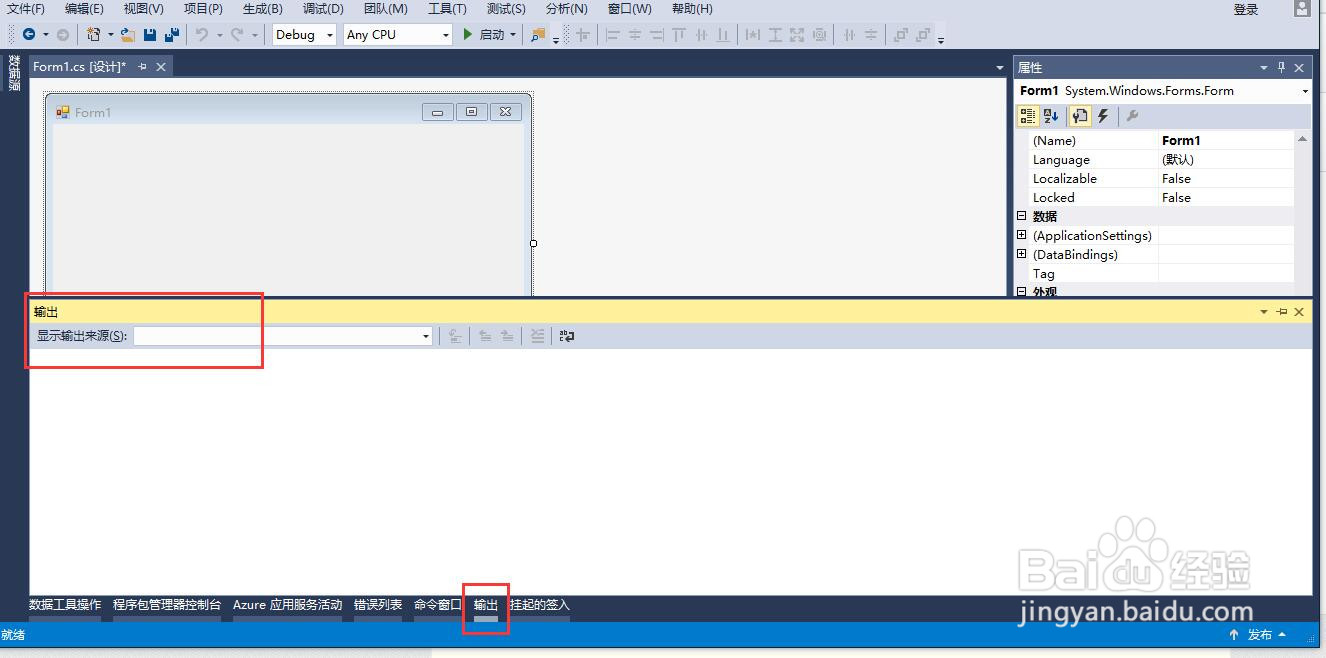Sort properties alphabetically
The width and height of the screenshot is (1326, 658).
point(1051,116)
